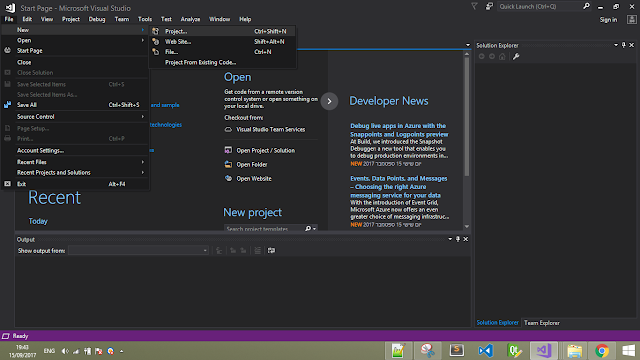Click the find message in code icon
640x360 pixels.
click(x=219, y=250)
